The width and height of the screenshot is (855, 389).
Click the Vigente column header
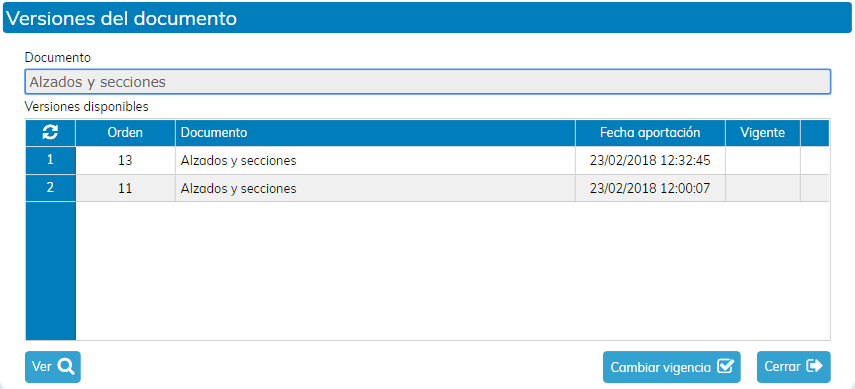(x=762, y=133)
